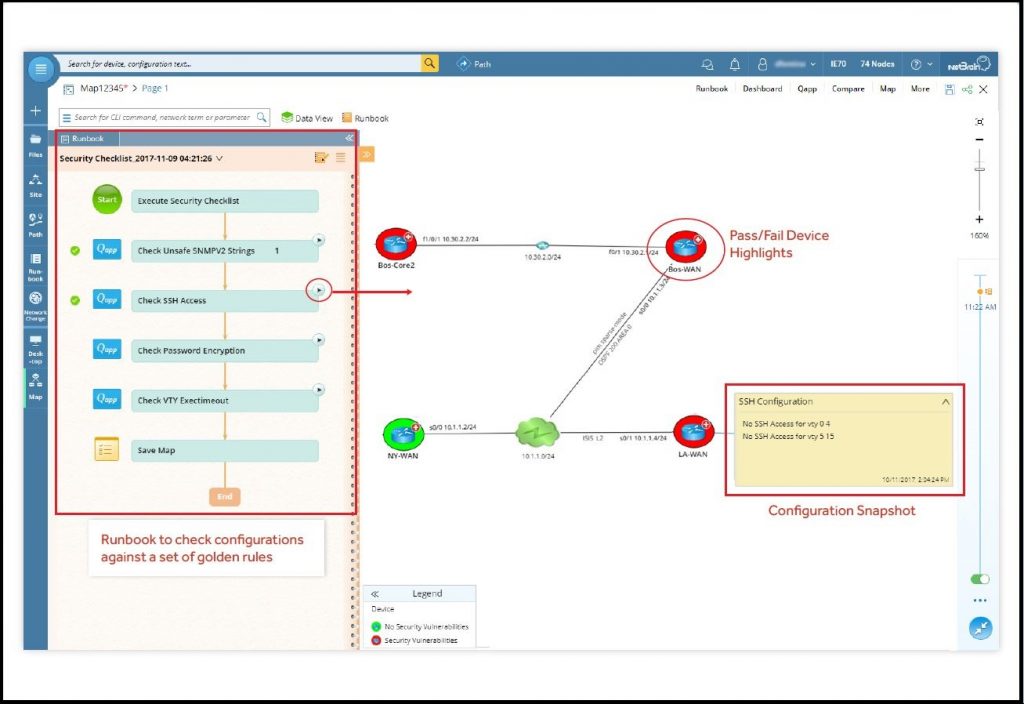The width and height of the screenshot is (1024, 704).
Task: Collapse the Runbook panel with double chevron
Action: pos(349,138)
